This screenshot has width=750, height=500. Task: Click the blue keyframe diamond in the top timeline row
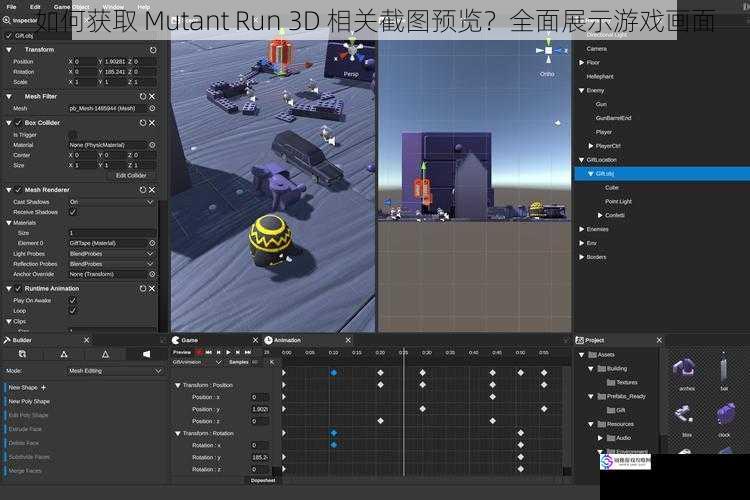click(334, 373)
